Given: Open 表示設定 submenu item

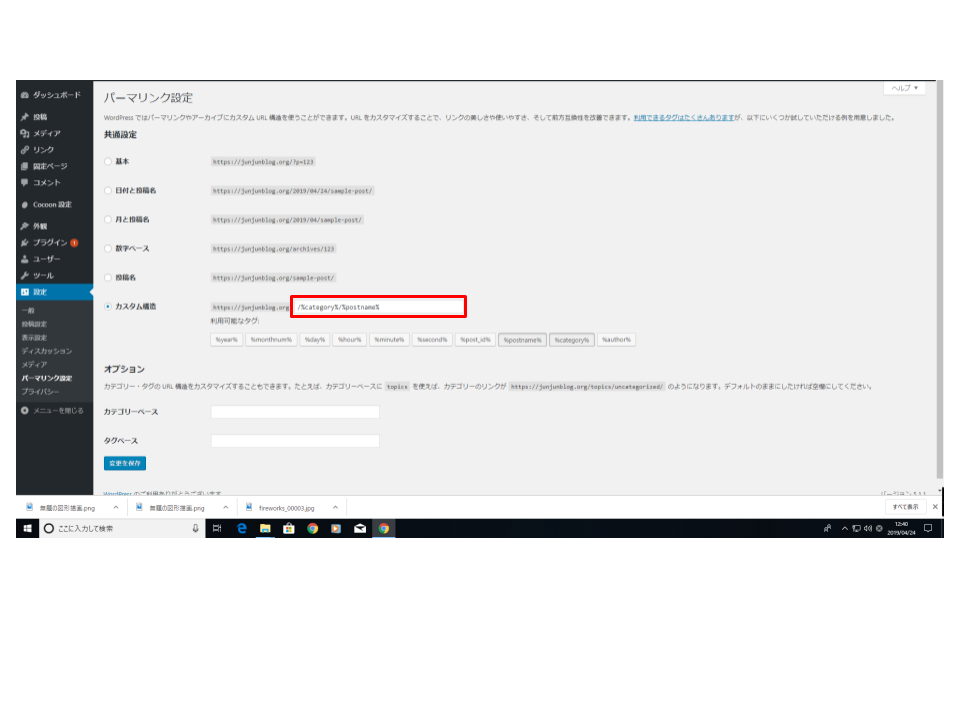Looking at the screenshot, I should 34,338.
